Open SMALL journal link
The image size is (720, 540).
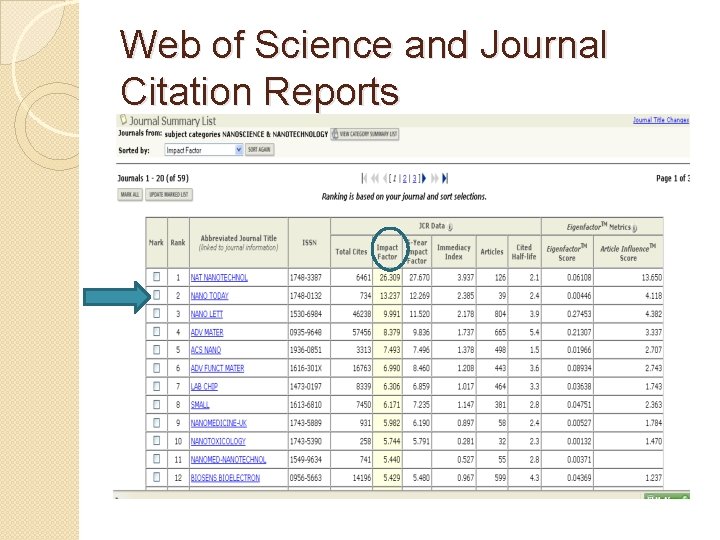coord(200,405)
